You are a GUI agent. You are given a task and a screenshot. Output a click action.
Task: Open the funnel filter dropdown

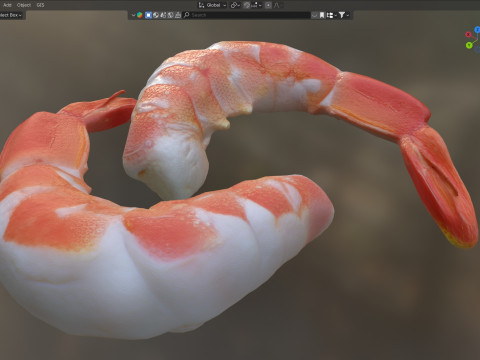click(343, 15)
